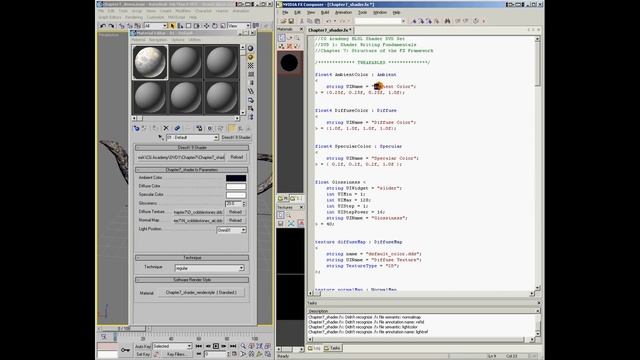Open the selection filter dropdown in 3ds Max

pos(164,26)
